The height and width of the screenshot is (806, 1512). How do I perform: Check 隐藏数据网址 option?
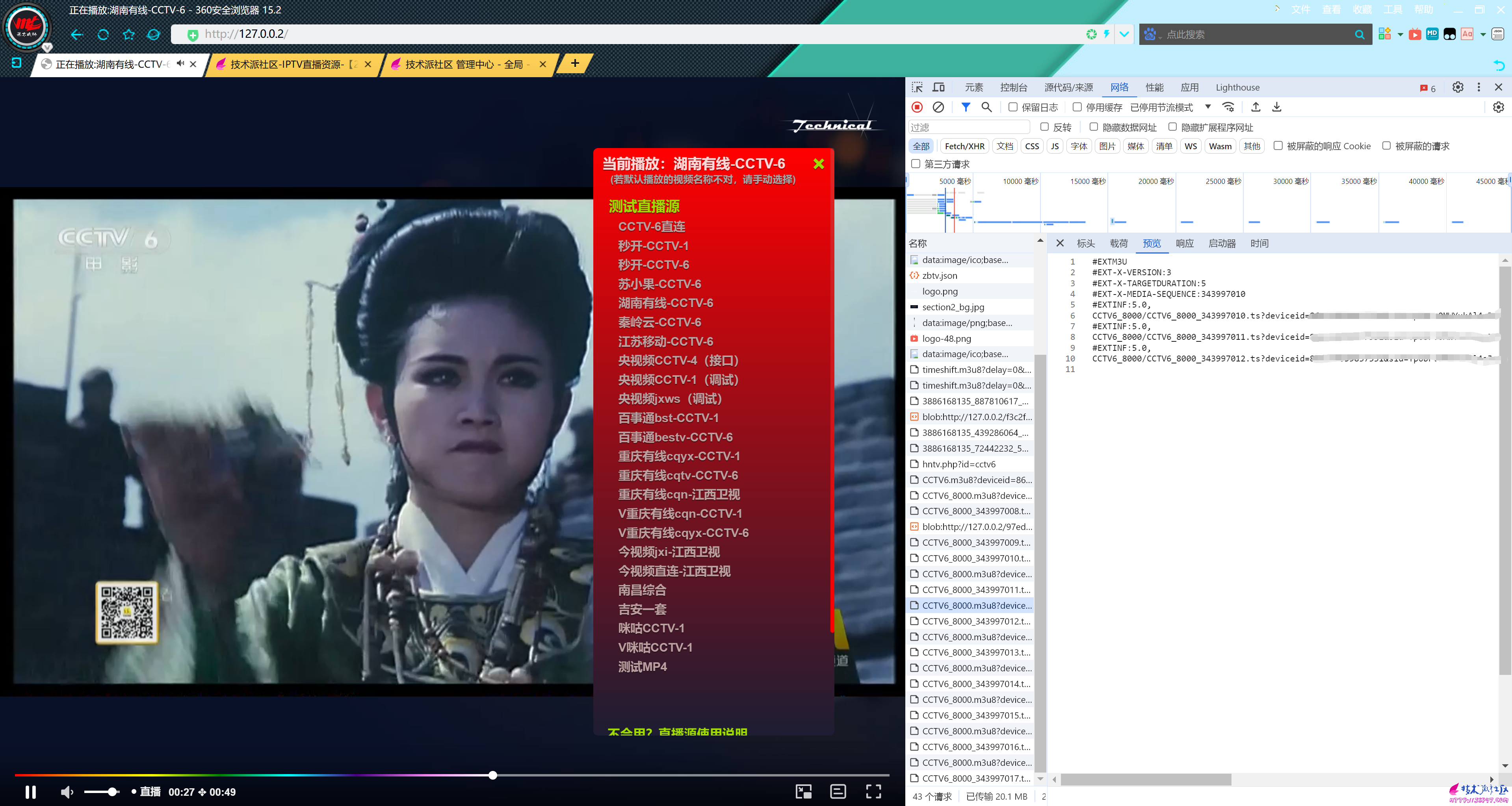pos(1094,127)
